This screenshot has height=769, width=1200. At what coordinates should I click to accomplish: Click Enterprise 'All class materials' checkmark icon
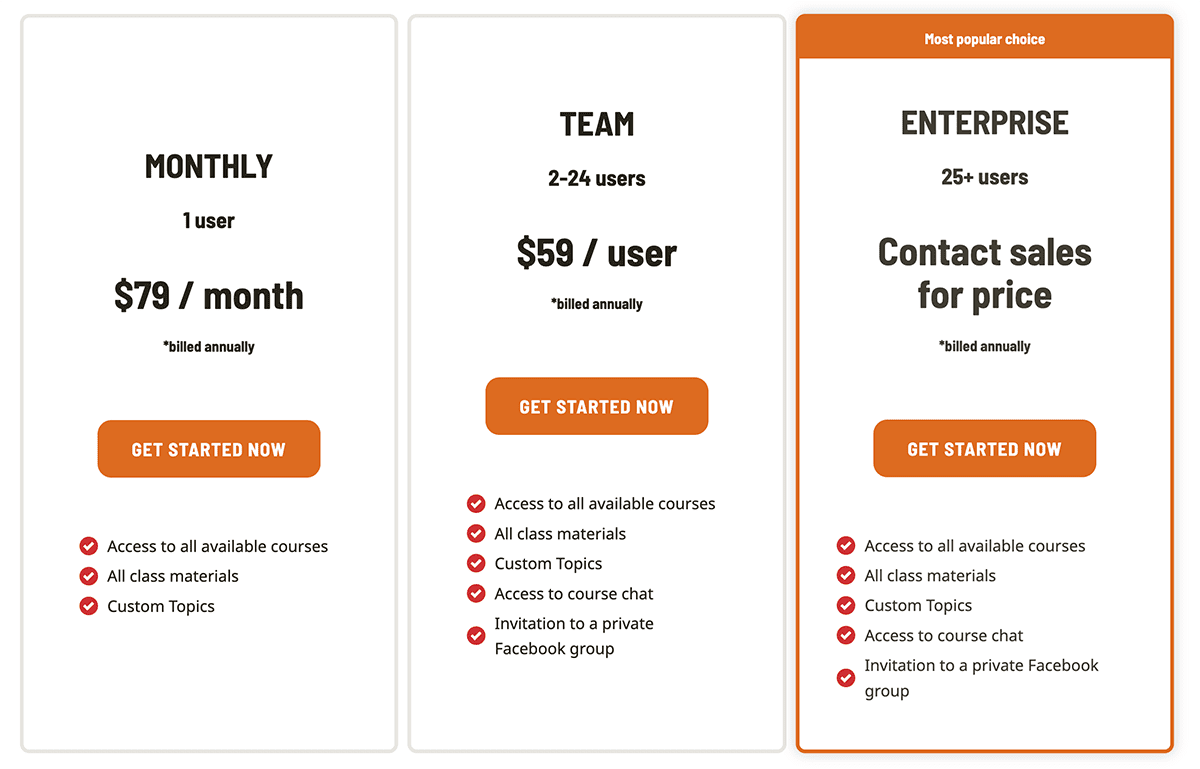coord(846,576)
